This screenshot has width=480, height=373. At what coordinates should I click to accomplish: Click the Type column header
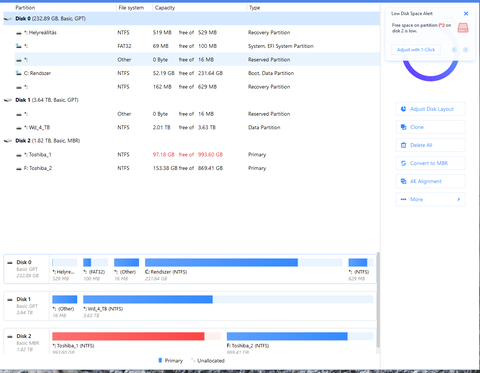255,8
